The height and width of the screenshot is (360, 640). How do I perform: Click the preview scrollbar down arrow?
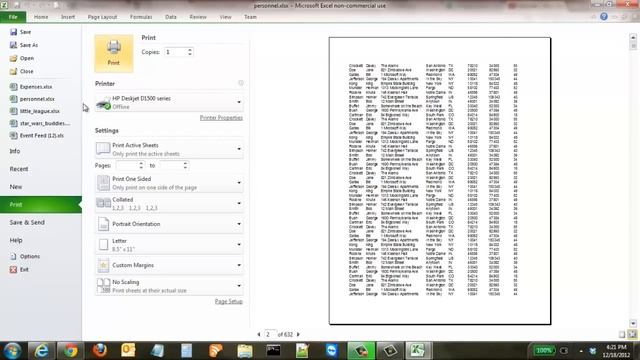coord(633,323)
